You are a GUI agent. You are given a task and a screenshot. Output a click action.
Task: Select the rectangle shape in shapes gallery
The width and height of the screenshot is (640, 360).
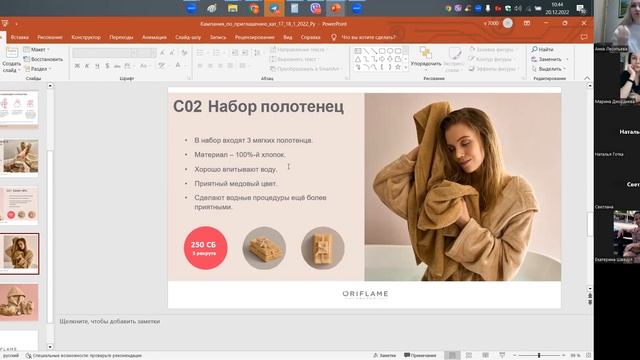pos(382,51)
